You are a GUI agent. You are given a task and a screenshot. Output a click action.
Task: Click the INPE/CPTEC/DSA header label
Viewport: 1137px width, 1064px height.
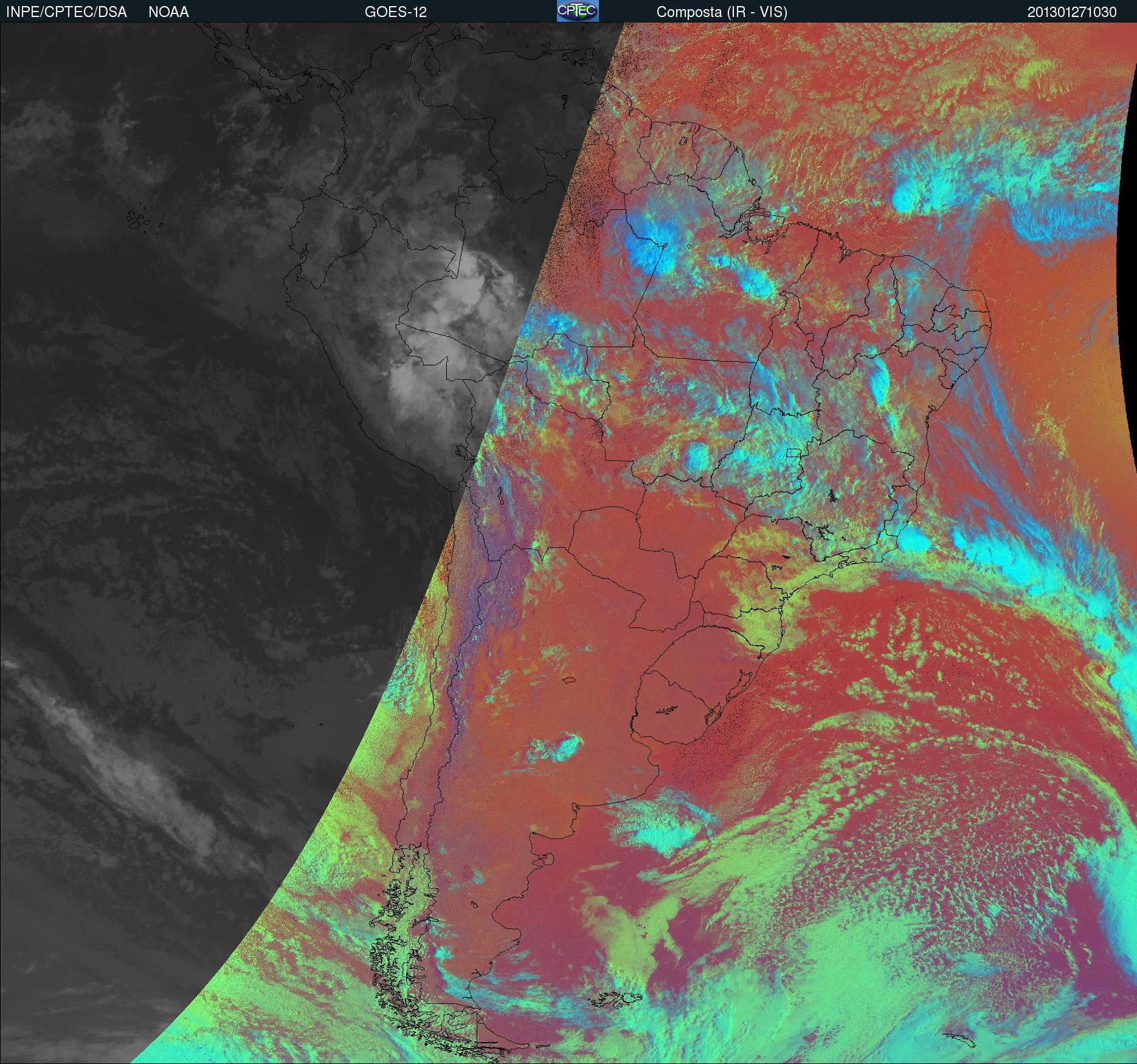coord(66,12)
